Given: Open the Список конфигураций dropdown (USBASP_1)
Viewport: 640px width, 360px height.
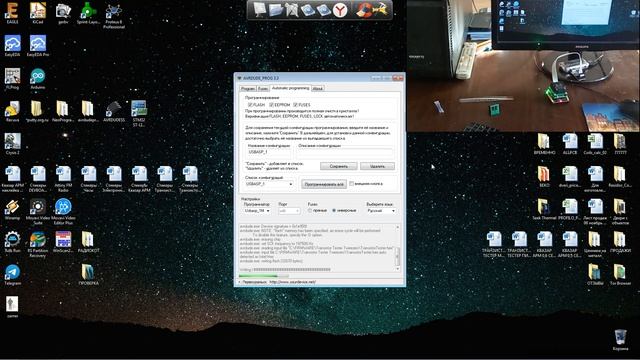Looking at the screenshot, I should coord(269,184).
